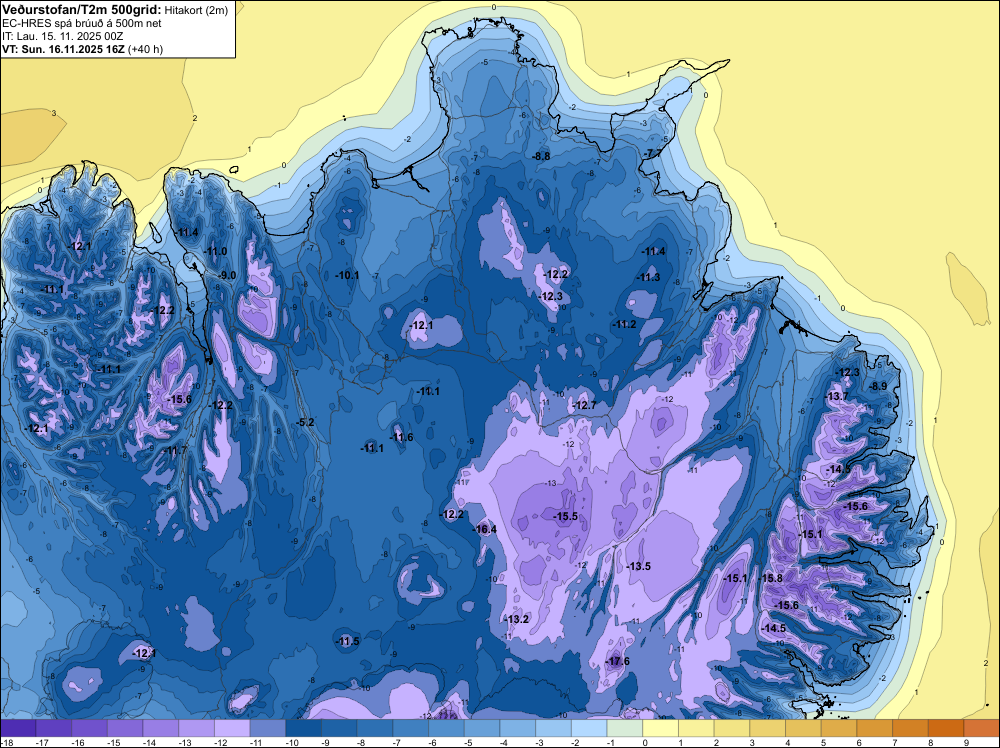The height and width of the screenshot is (748, 1000).
Task: Pick the '-13.2' temperature value
Action: pos(517,619)
